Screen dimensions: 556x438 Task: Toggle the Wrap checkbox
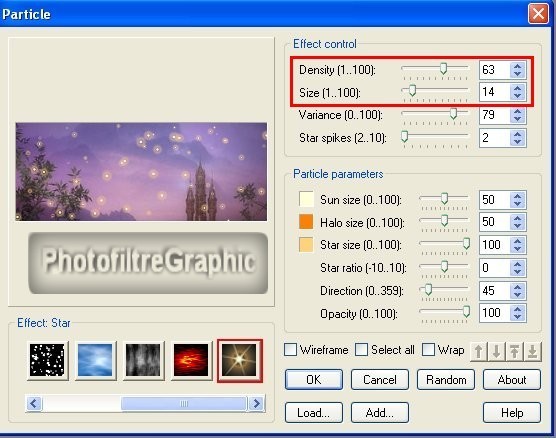click(x=428, y=350)
